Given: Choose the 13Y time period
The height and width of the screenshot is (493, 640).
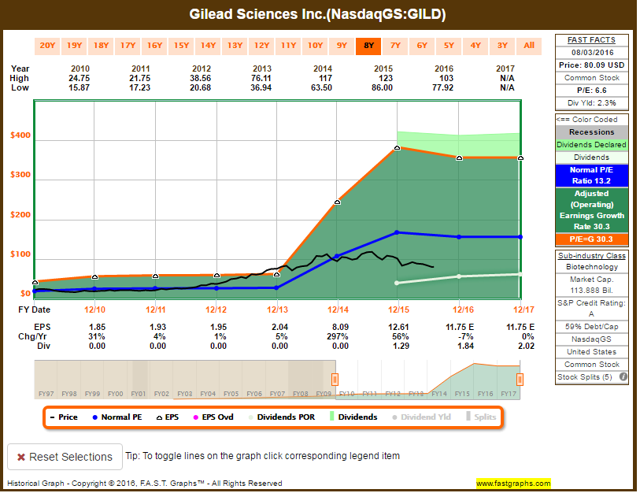Looking at the screenshot, I should click(235, 46).
